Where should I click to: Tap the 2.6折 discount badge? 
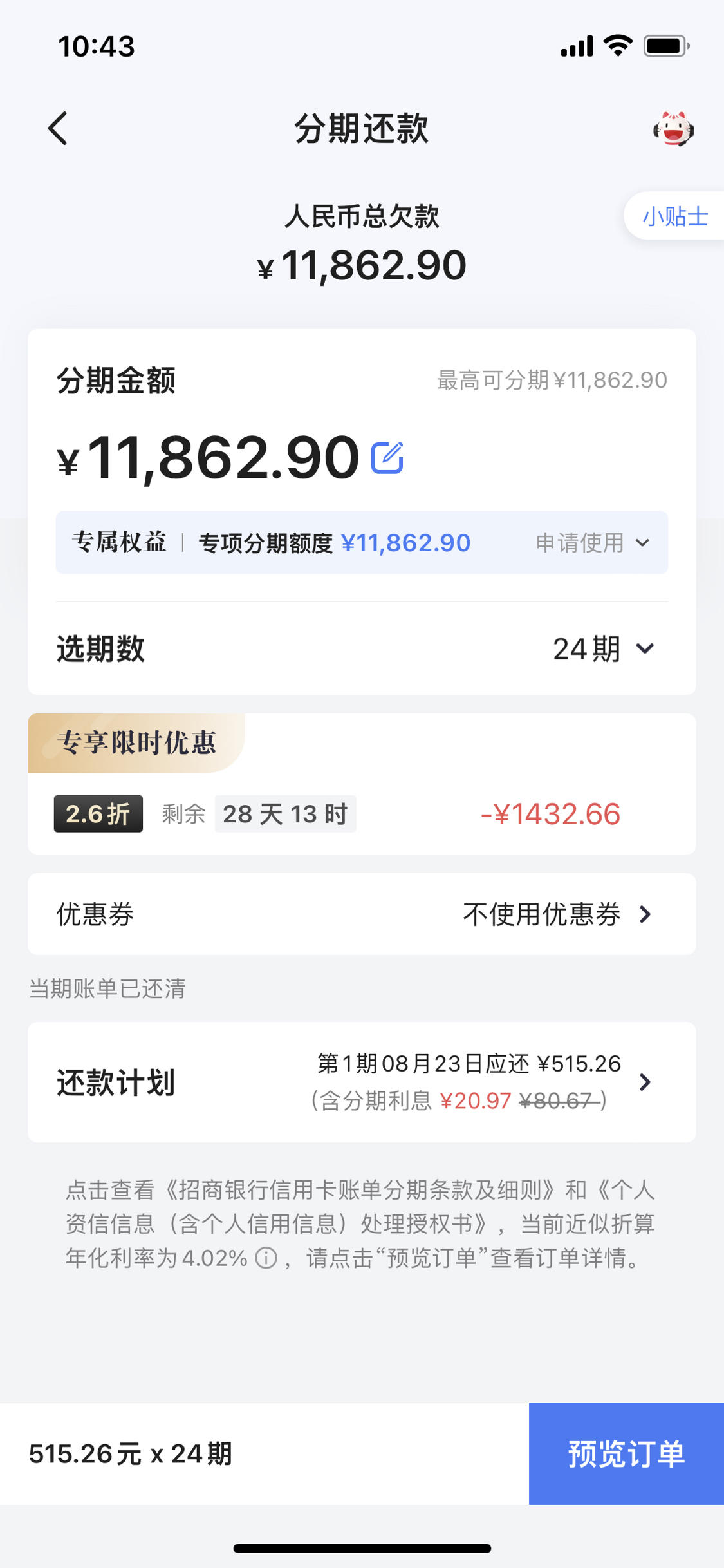click(x=98, y=814)
